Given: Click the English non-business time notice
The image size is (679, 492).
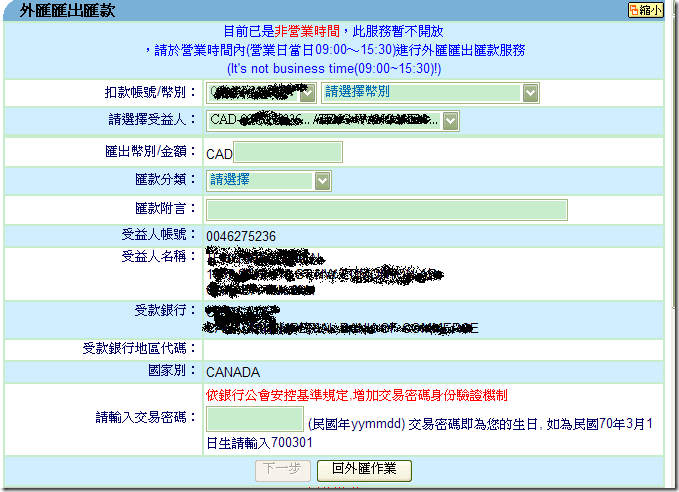Looking at the screenshot, I should (334, 68).
